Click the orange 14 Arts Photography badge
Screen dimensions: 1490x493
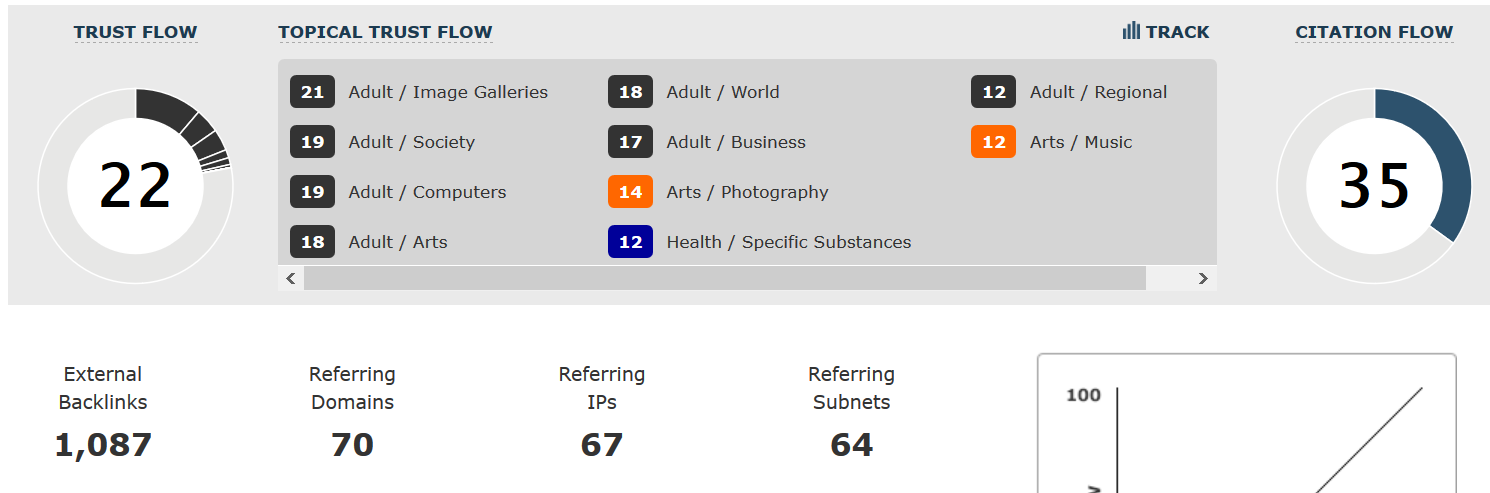[x=630, y=192]
